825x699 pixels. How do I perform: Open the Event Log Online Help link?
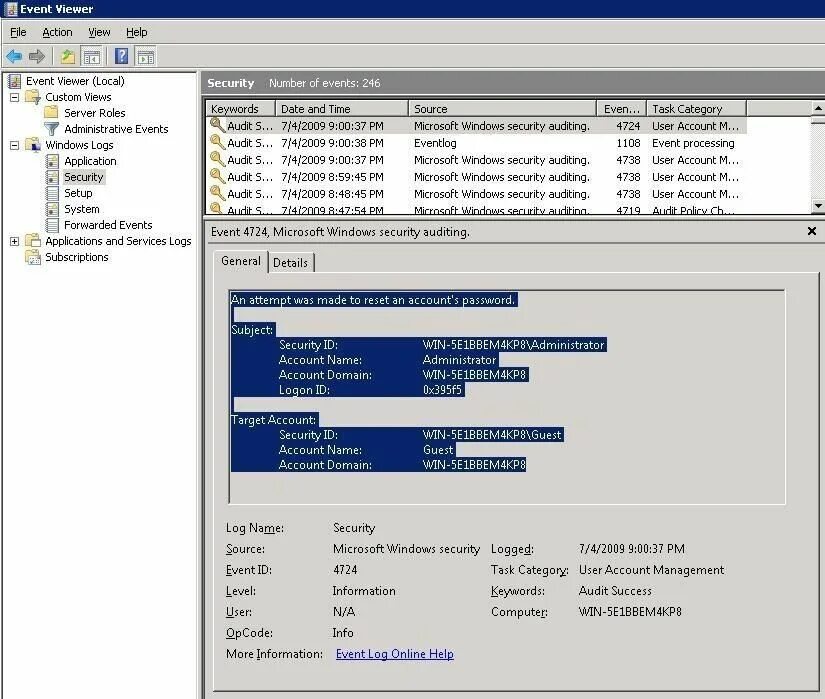[x=395, y=654]
